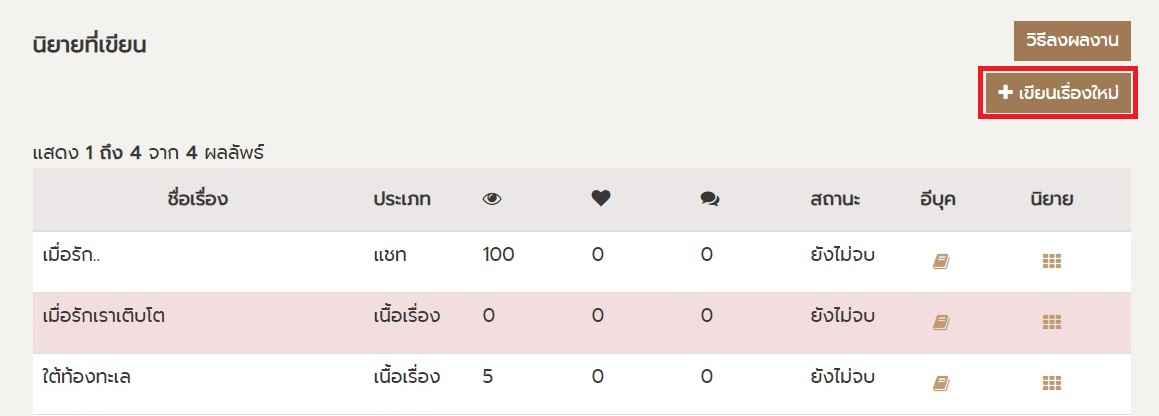Image resolution: width=1159 pixels, height=416 pixels.
Task: Open the story titled เมื่อรัก..
Action: [x=72, y=255]
